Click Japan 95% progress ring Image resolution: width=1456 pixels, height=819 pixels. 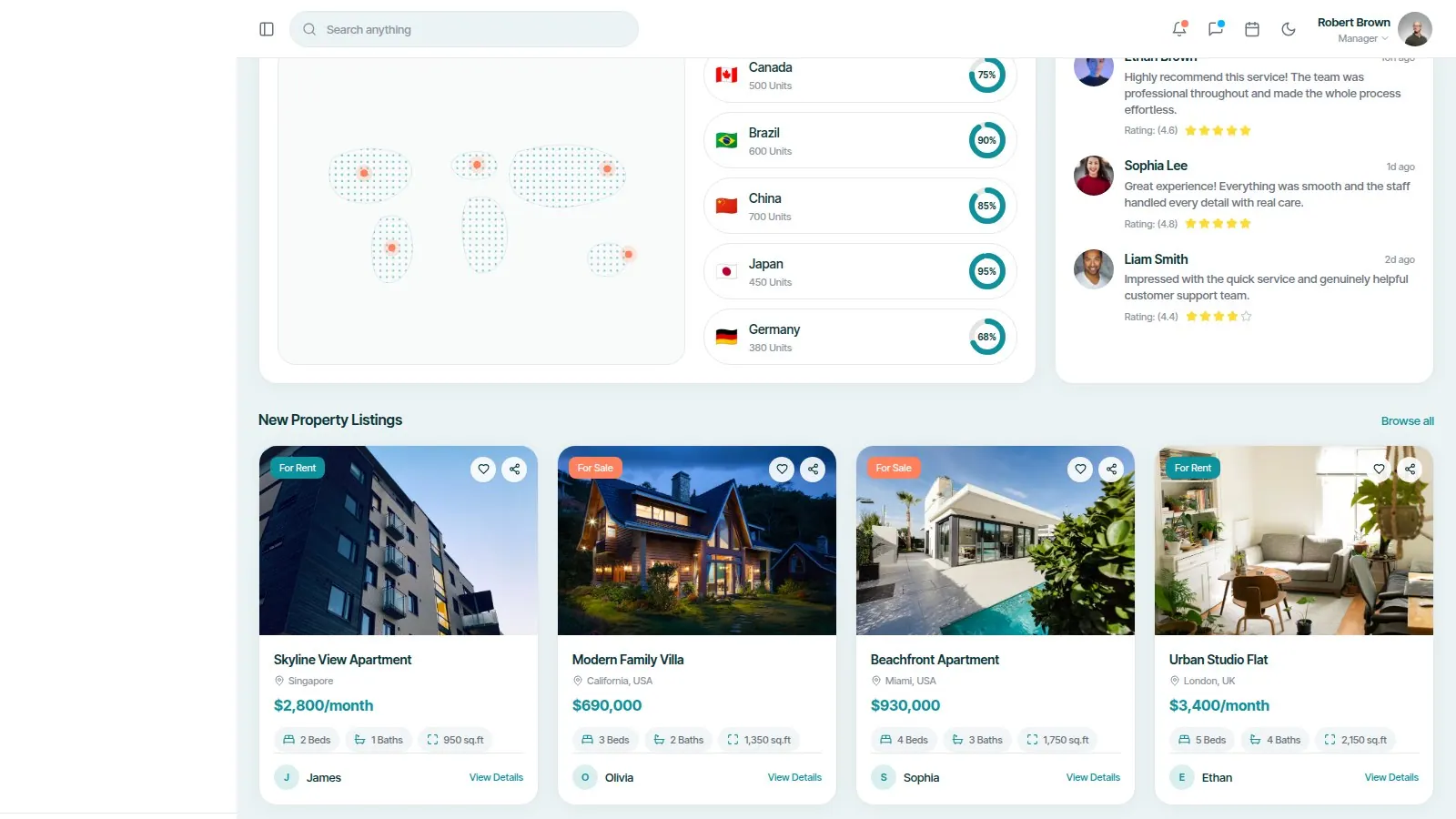pos(986,271)
